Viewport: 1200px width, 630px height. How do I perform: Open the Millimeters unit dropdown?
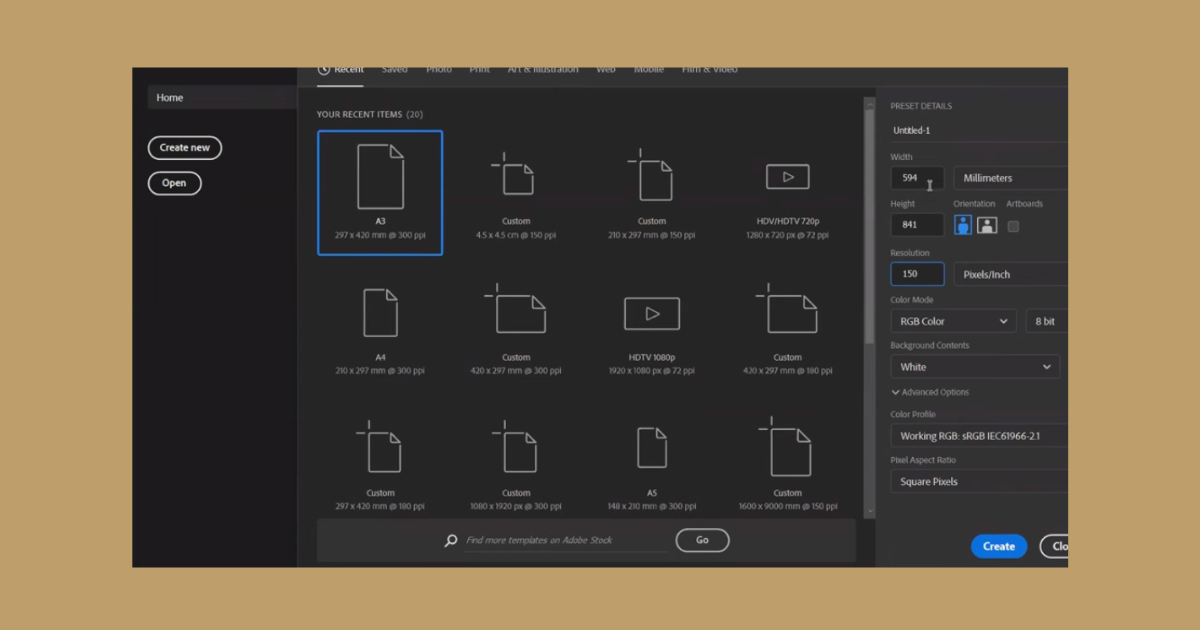[1010, 178]
